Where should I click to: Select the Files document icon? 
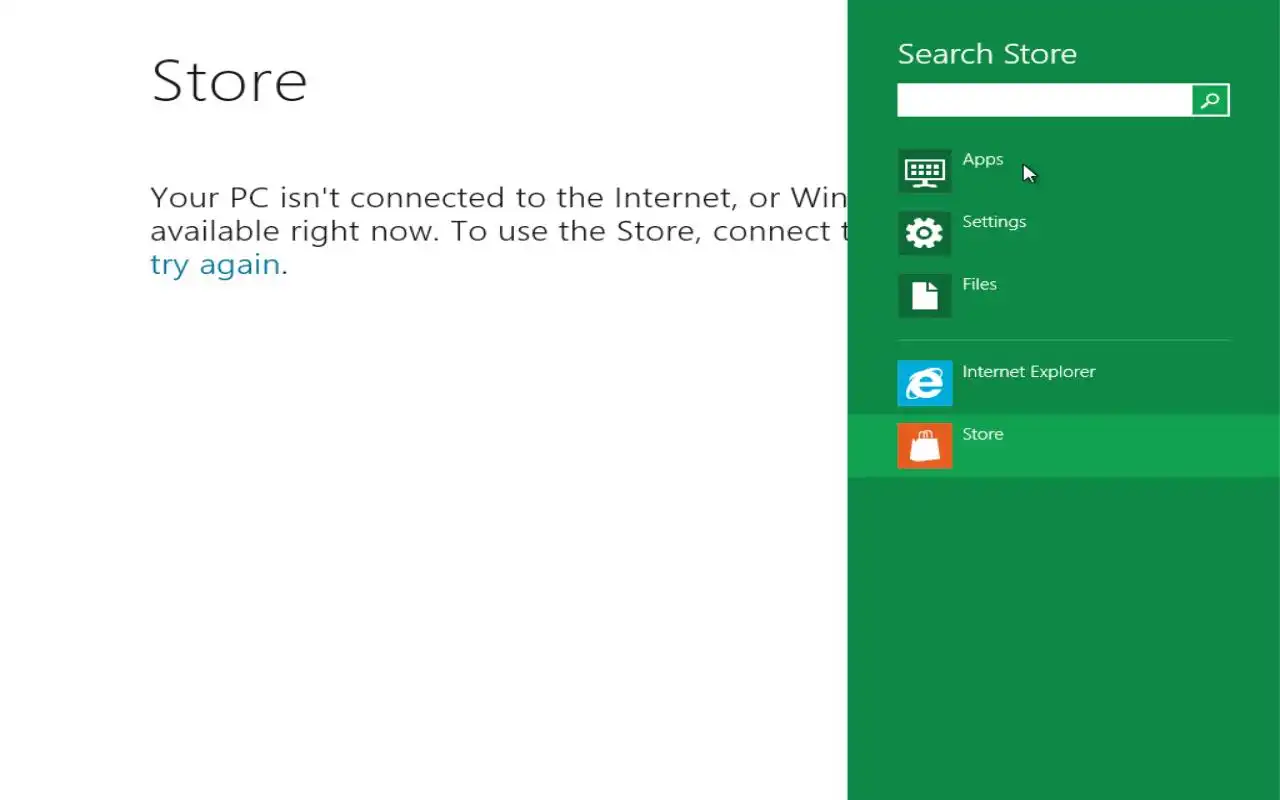click(x=924, y=295)
